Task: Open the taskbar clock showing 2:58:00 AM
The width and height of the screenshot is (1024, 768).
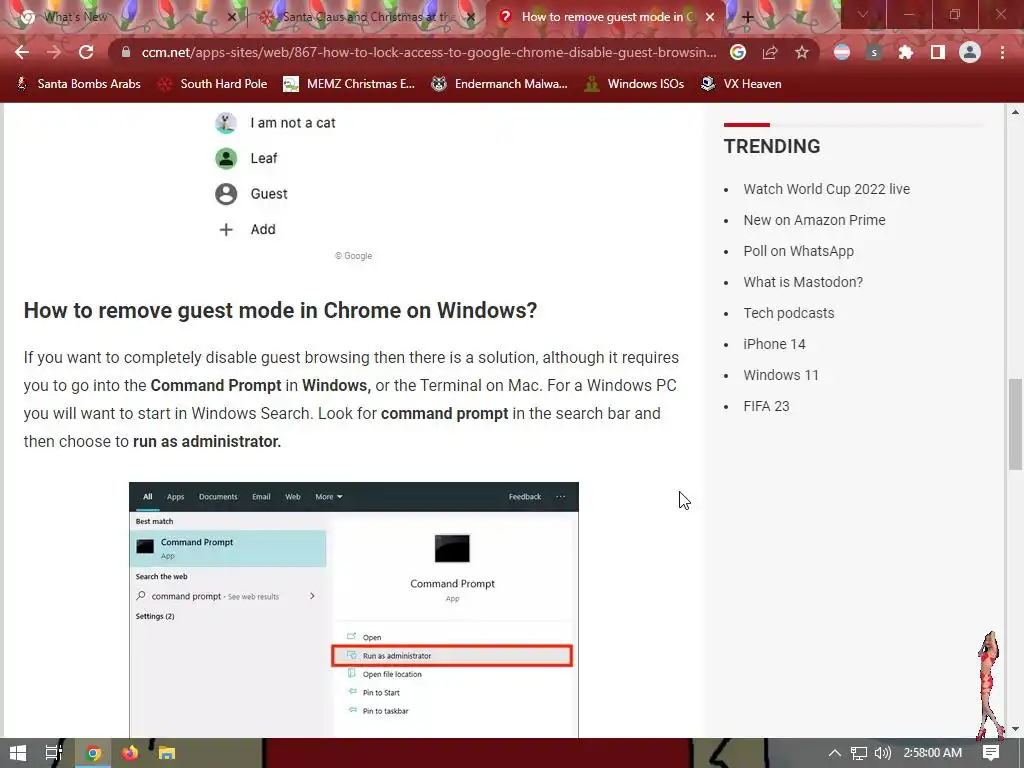Action: tap(933, 753)
